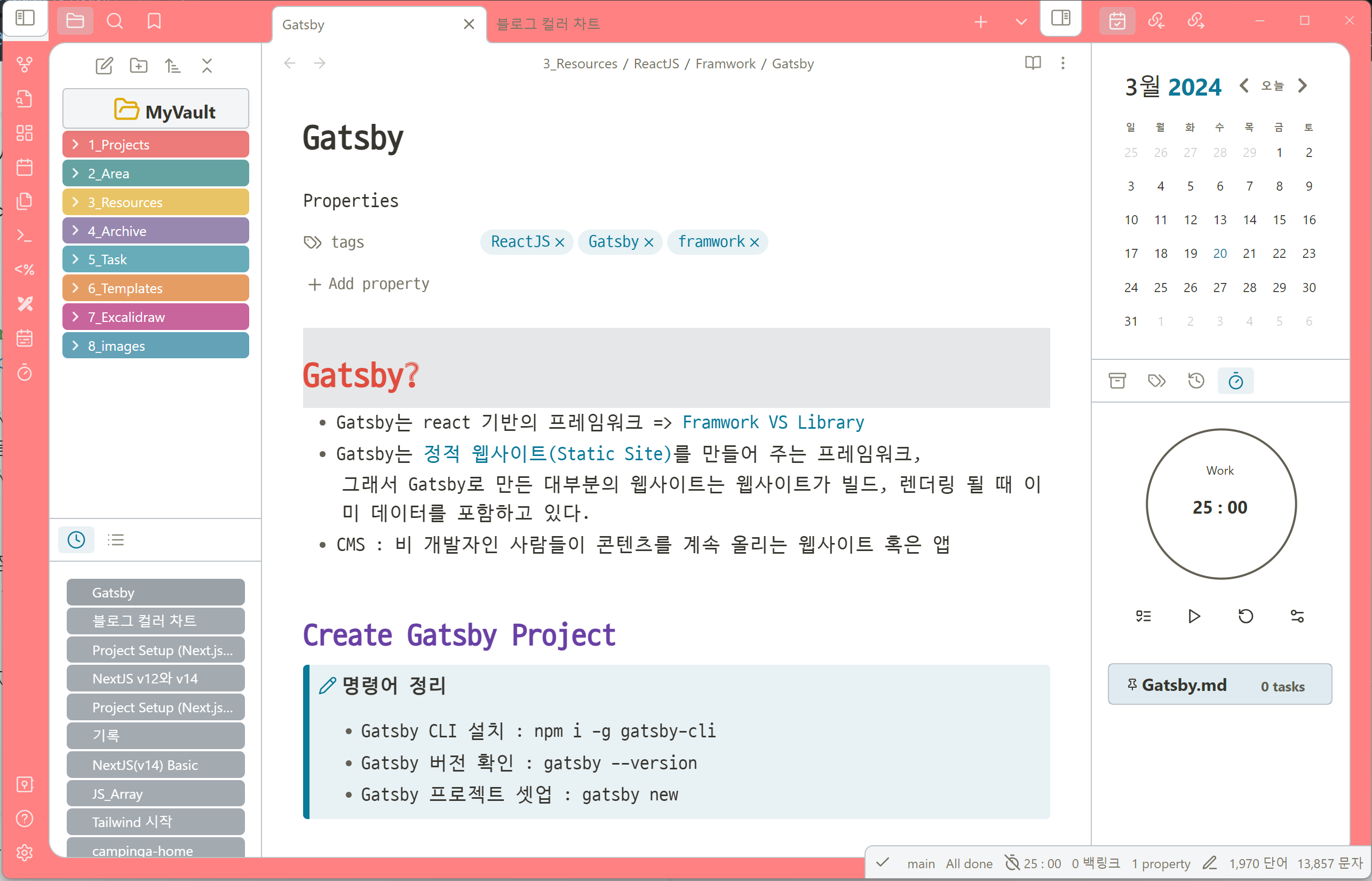Open the history clock tab in right sidebar
1372x881 pixels.
1196,381
